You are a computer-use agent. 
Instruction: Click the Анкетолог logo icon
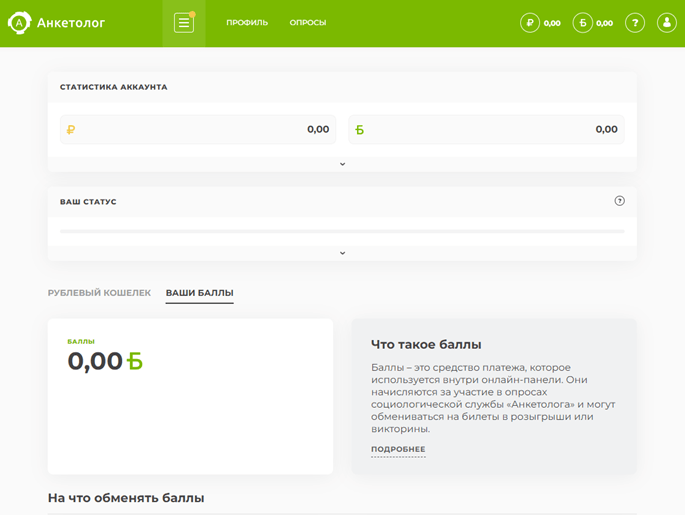pos(19,23)
